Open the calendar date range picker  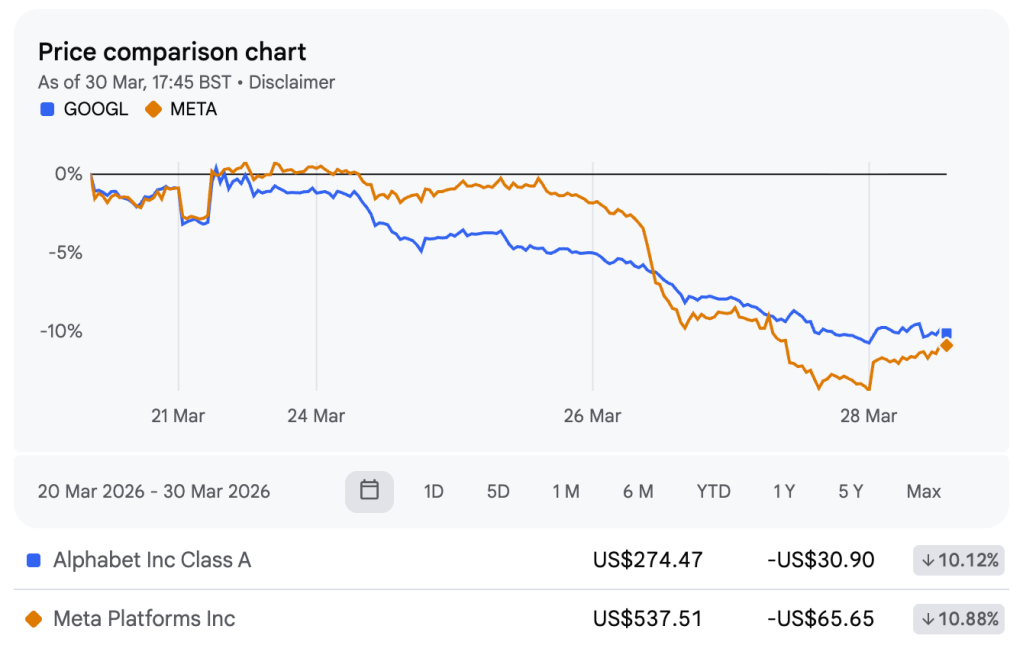tap(369, 491)
